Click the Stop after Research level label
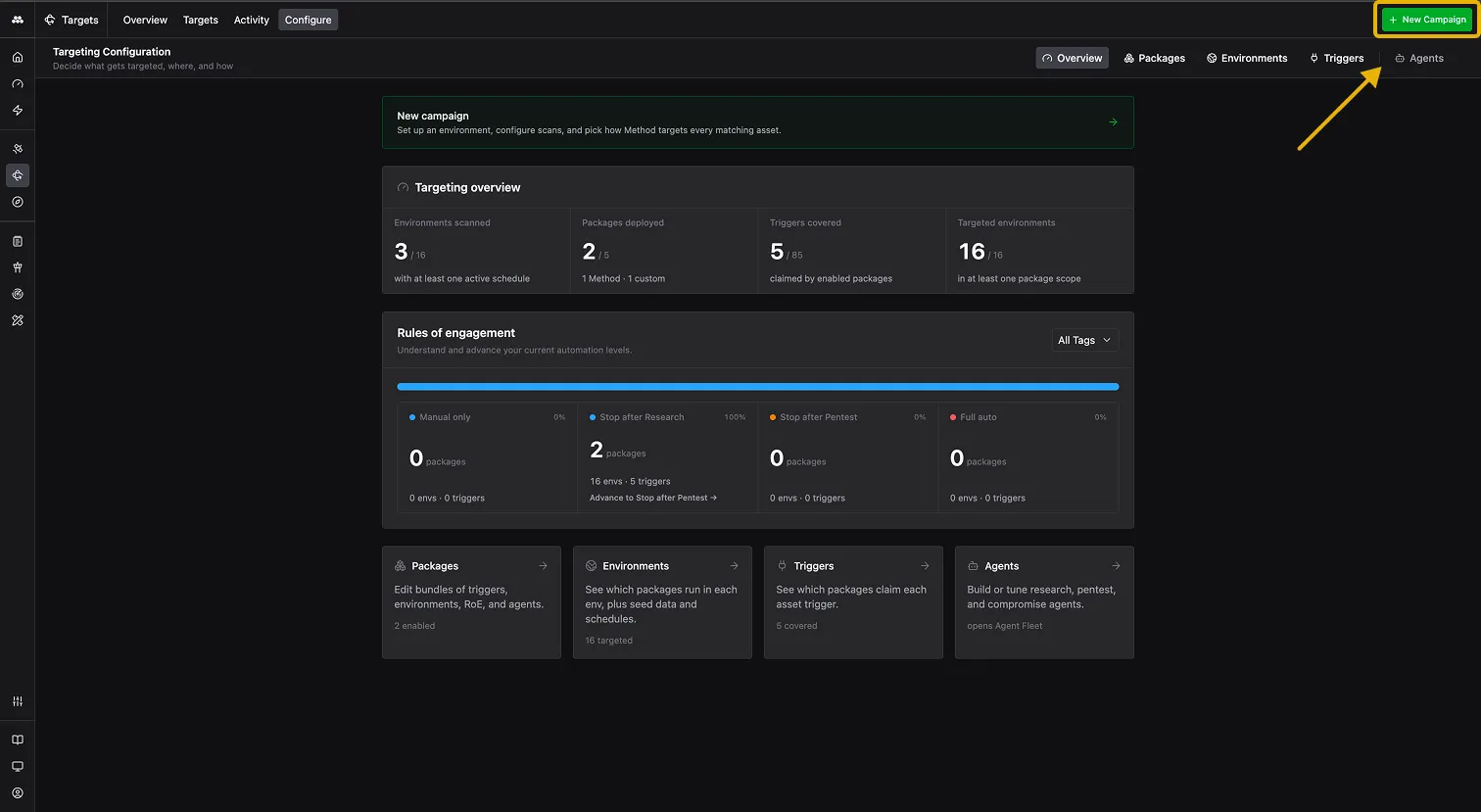The image size is (1481, 812). click(642, 417)
